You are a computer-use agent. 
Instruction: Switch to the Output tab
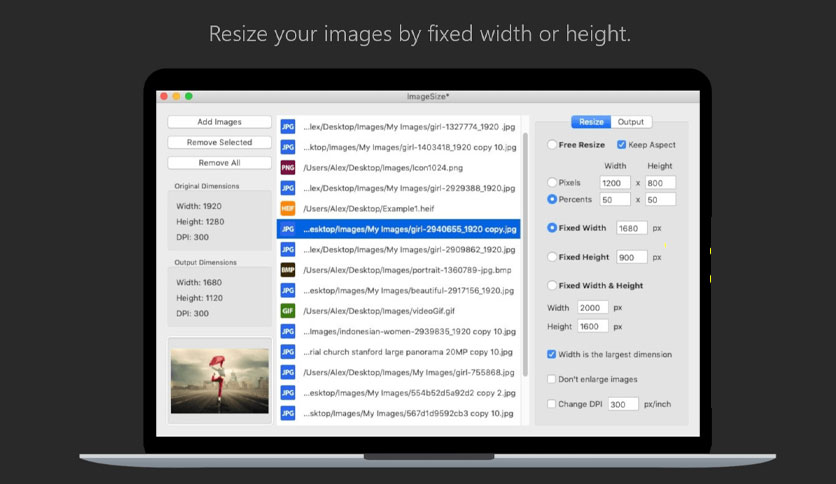631,122
